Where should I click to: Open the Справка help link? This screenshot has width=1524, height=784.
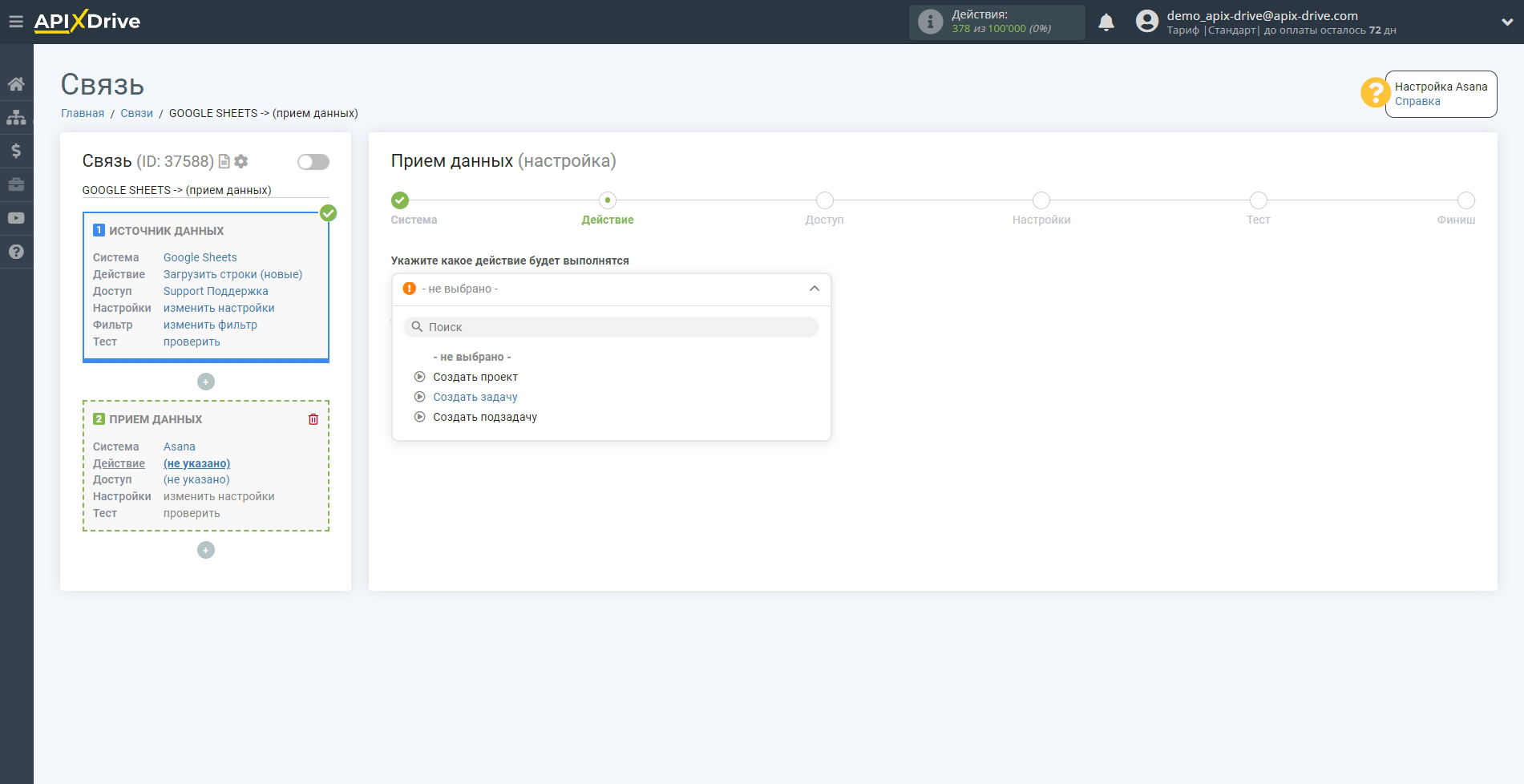1417,101
